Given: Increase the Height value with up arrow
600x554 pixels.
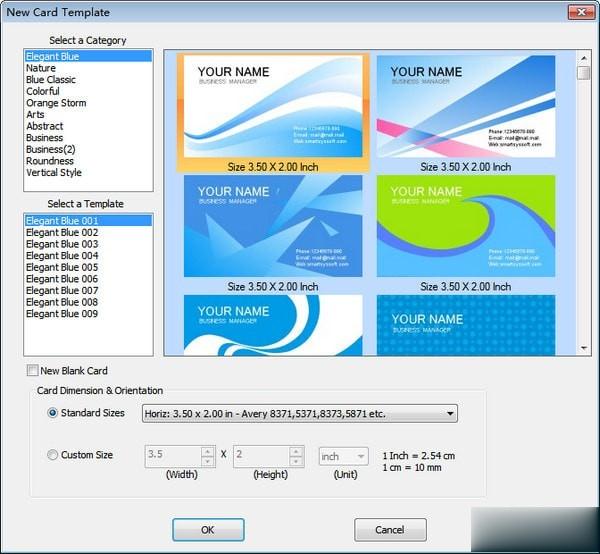Looking at the screenshot, I should tap(296, 452).
